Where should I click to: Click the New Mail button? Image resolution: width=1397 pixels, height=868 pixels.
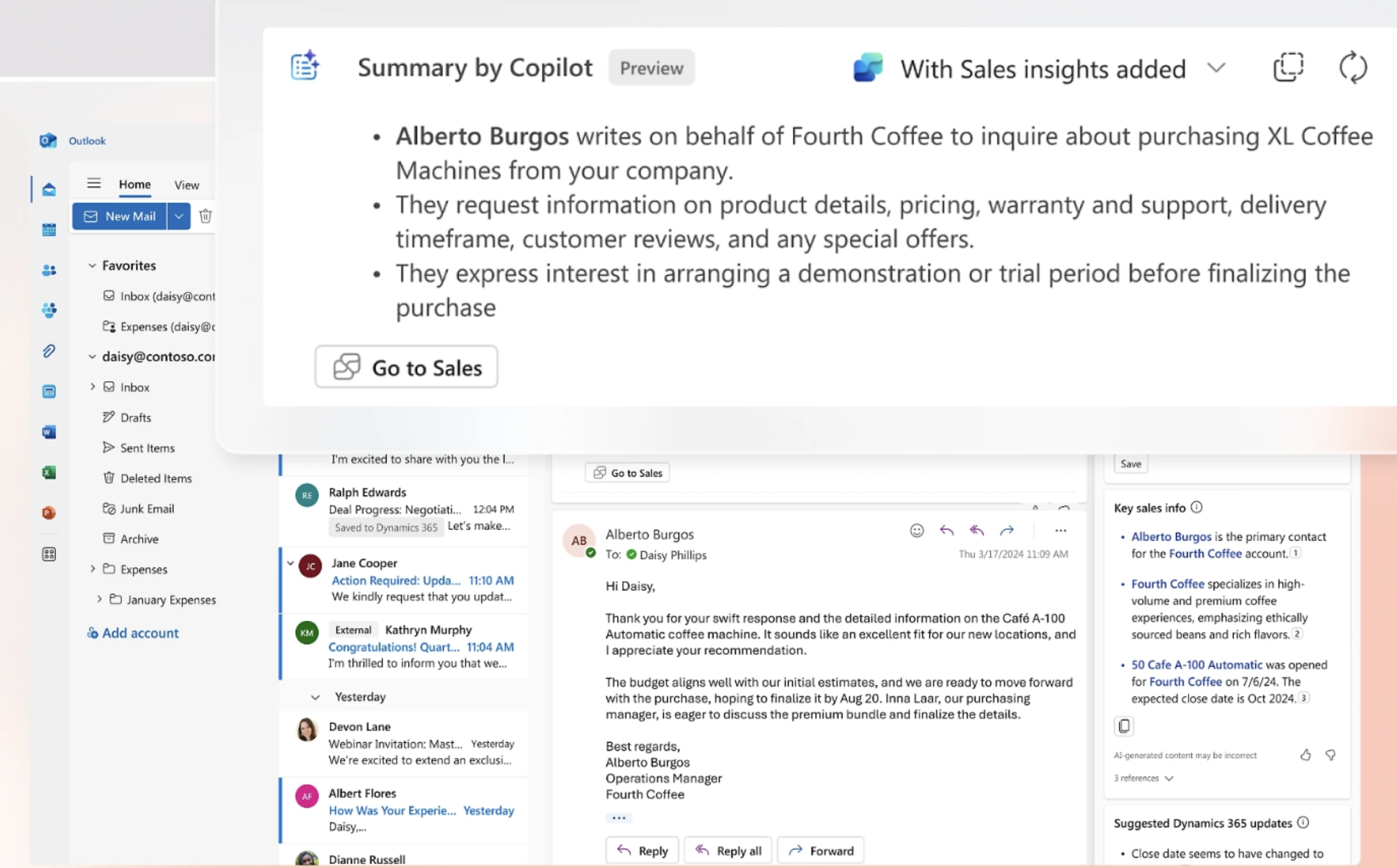click(119, 216)
